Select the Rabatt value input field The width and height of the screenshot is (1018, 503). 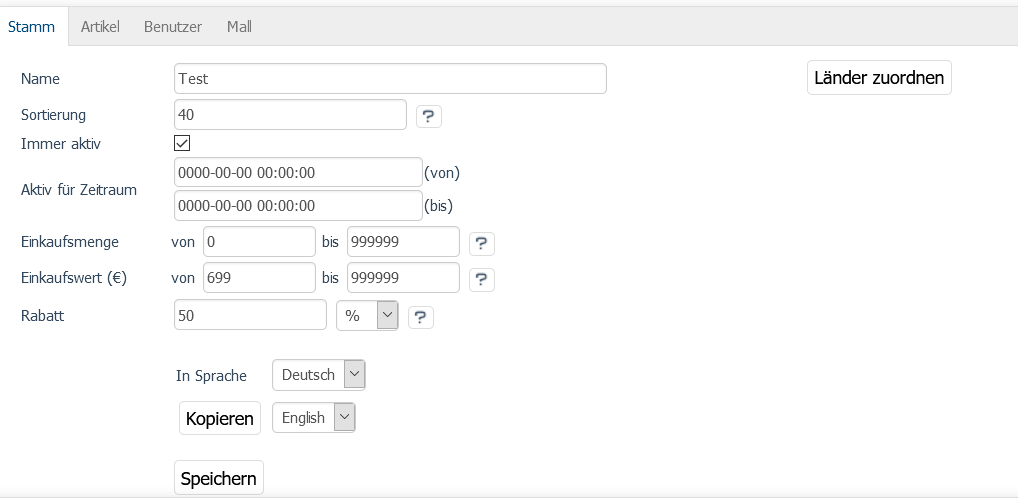click(x=250, y=315)
